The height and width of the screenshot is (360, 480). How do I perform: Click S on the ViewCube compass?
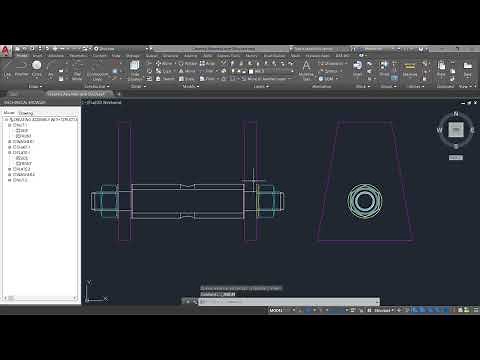click(x=456, y=146)
